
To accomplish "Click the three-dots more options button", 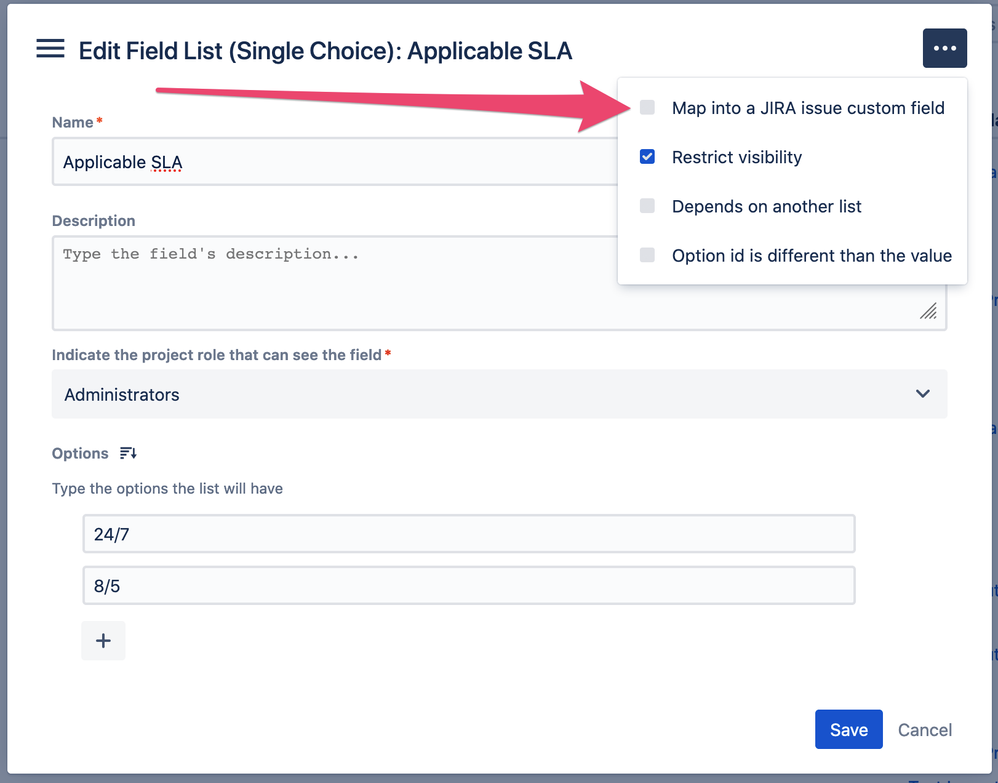I will pos(944,49).
